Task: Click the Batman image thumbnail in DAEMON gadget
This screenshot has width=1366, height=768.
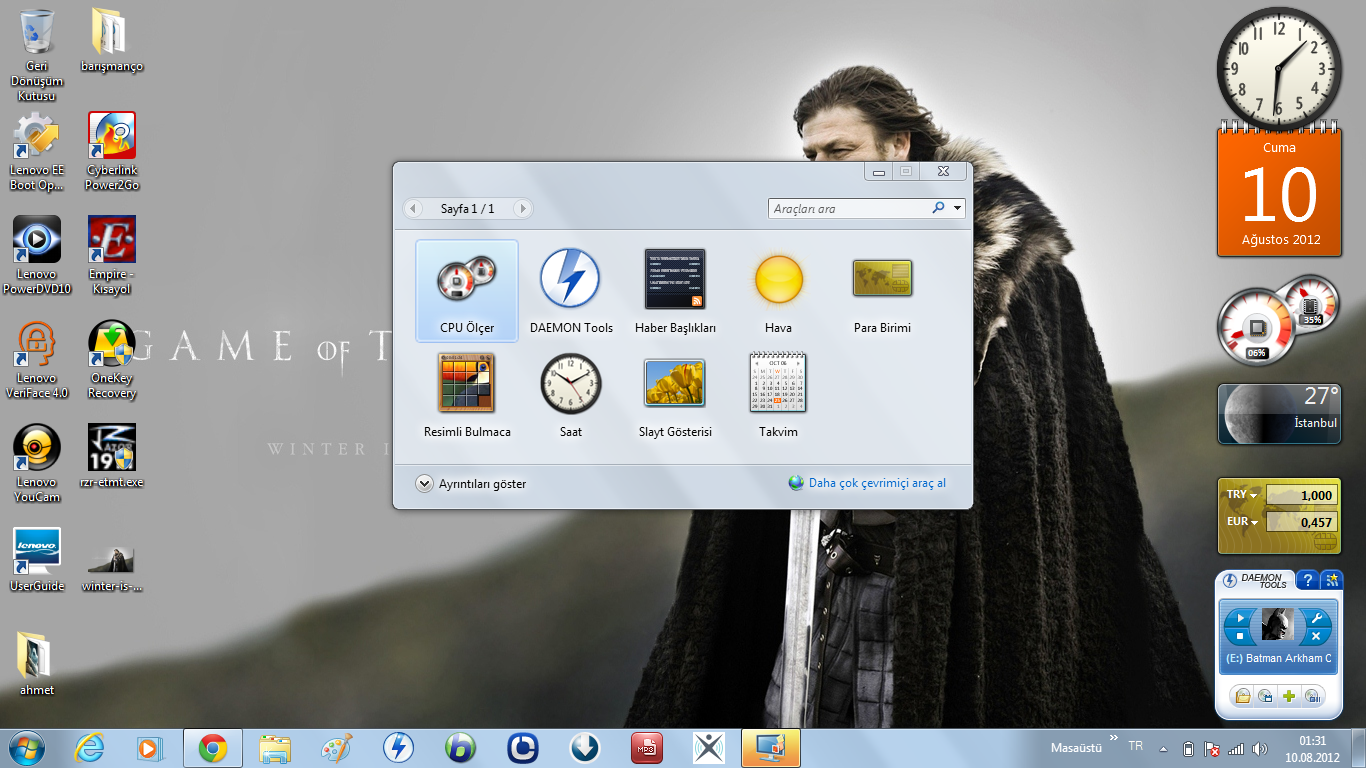Action: [x=1277, y=626]
